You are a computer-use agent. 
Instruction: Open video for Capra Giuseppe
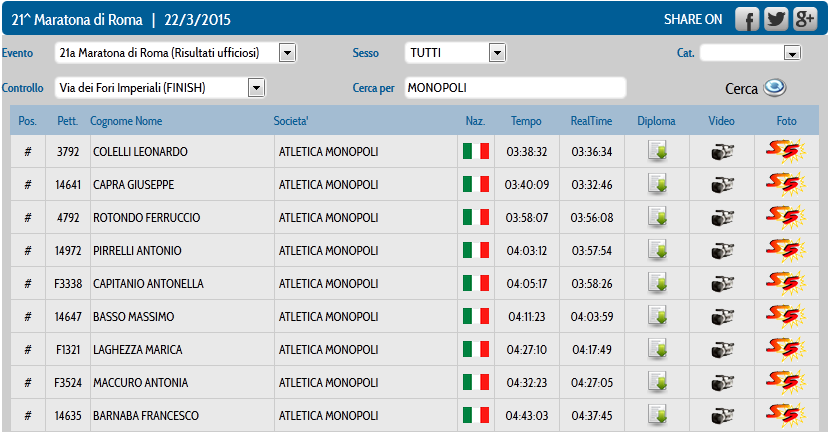[x=722, y=184]
